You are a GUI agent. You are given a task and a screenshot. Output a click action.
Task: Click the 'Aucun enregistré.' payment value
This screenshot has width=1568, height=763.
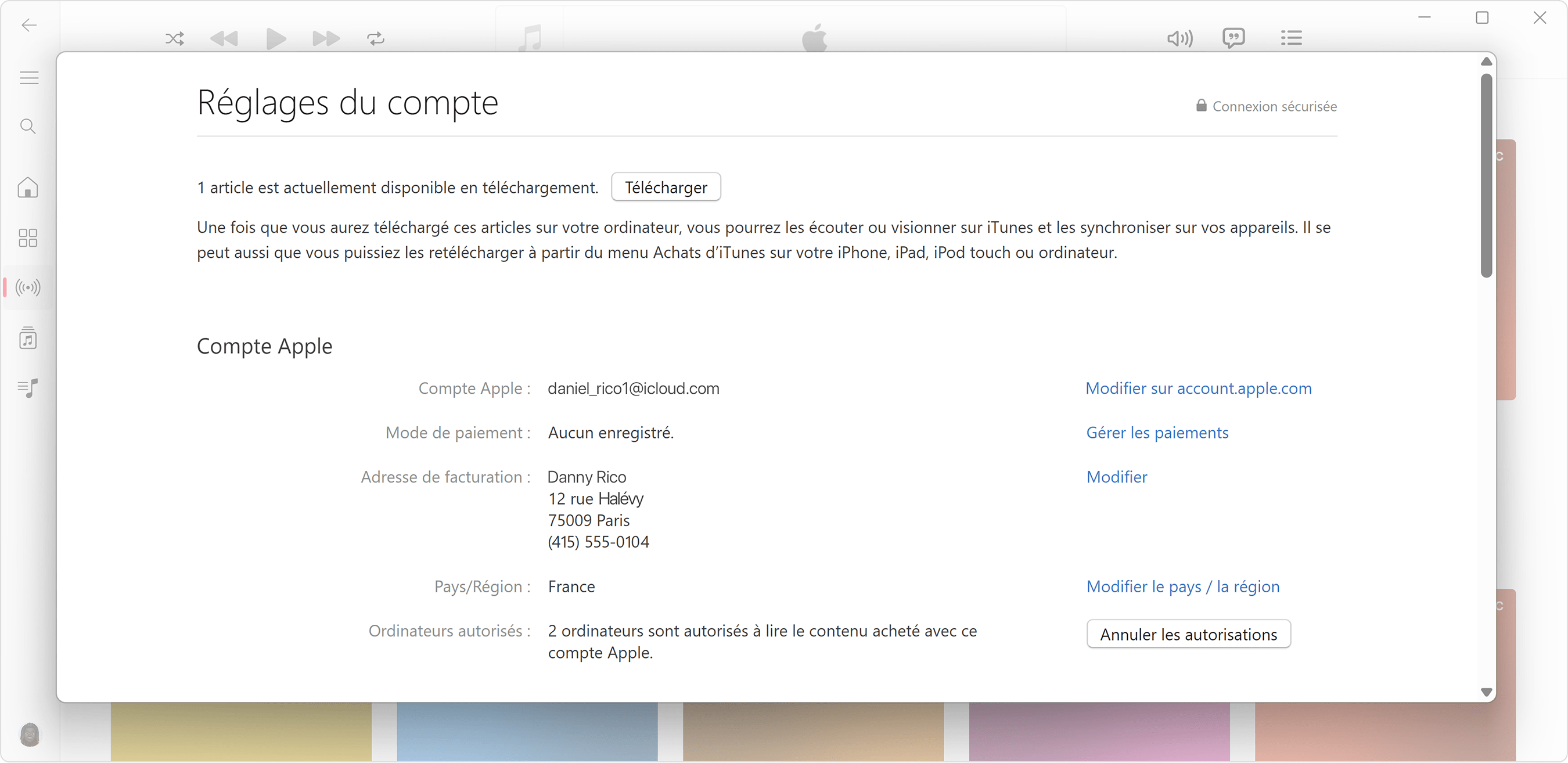[x=610, y=433]
